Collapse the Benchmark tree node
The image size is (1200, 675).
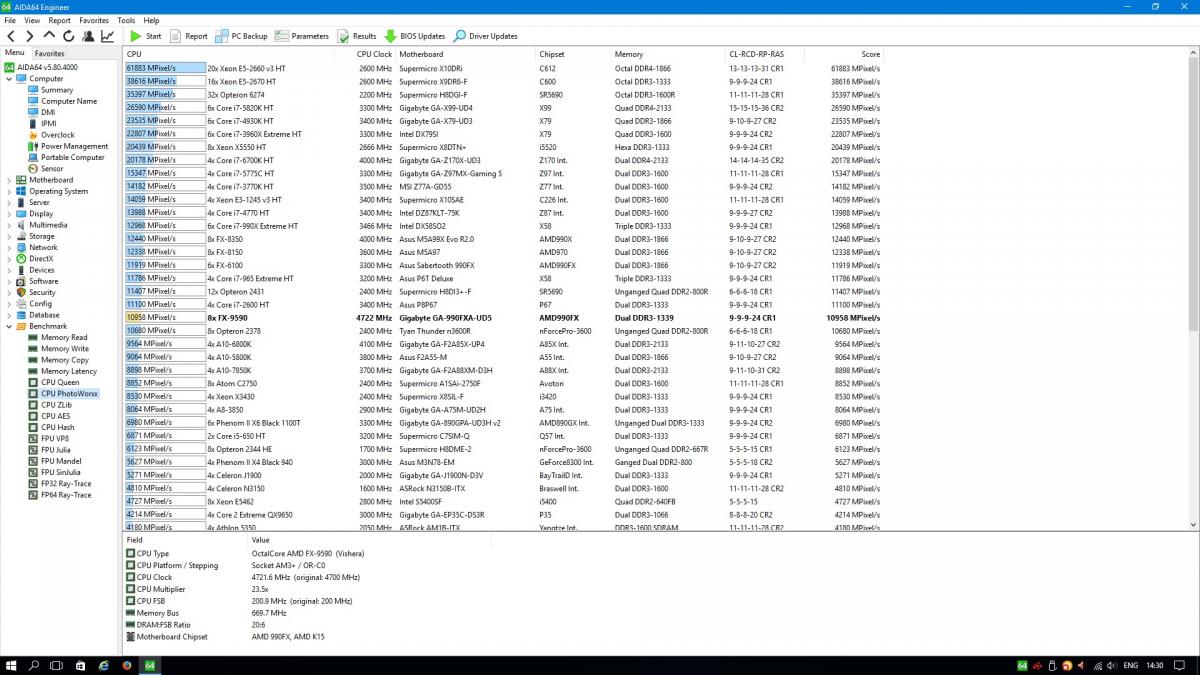[x=9, y=326]
